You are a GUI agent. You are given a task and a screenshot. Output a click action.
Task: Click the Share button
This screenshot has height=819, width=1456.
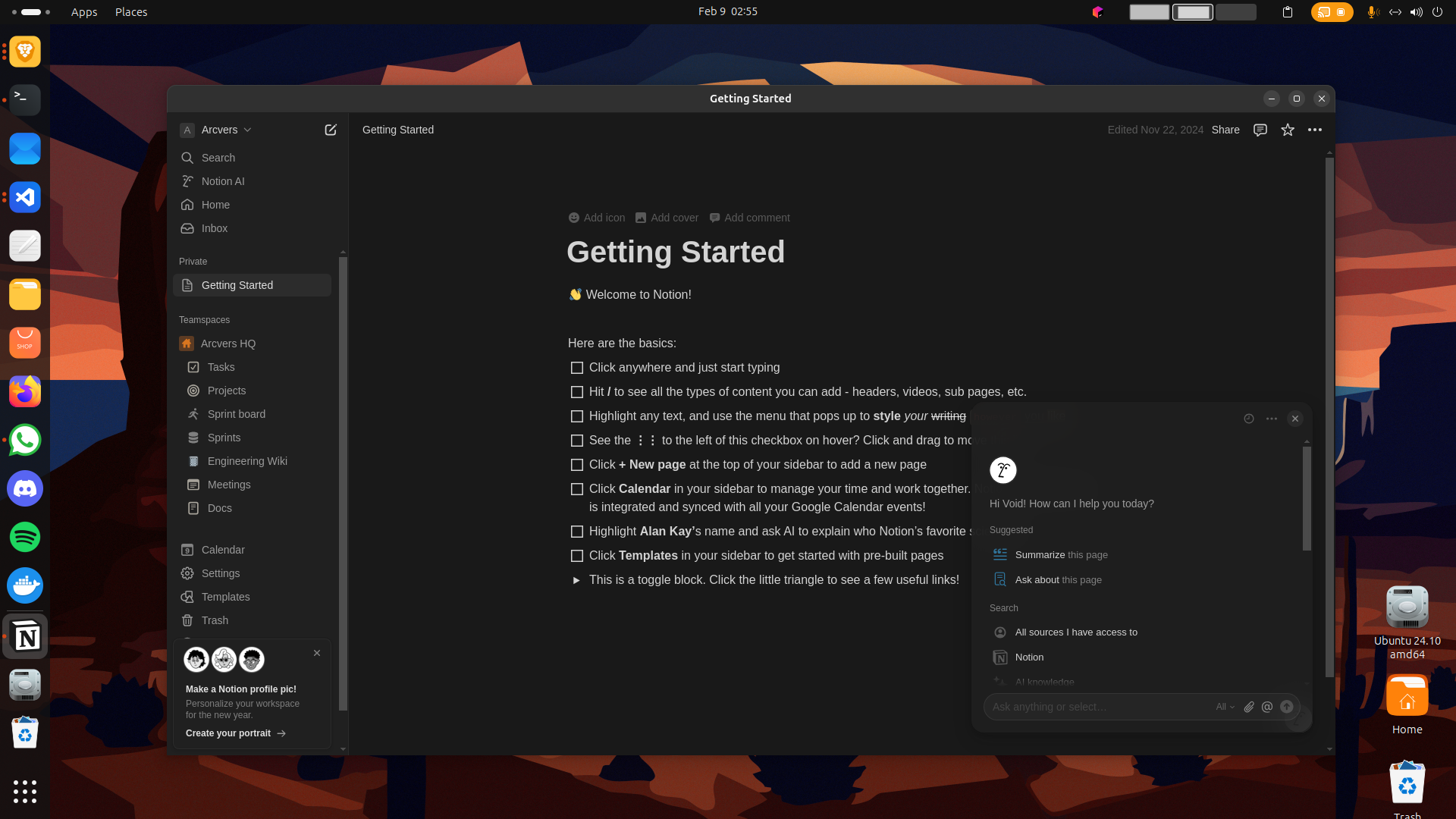[x=1225, y=130]
